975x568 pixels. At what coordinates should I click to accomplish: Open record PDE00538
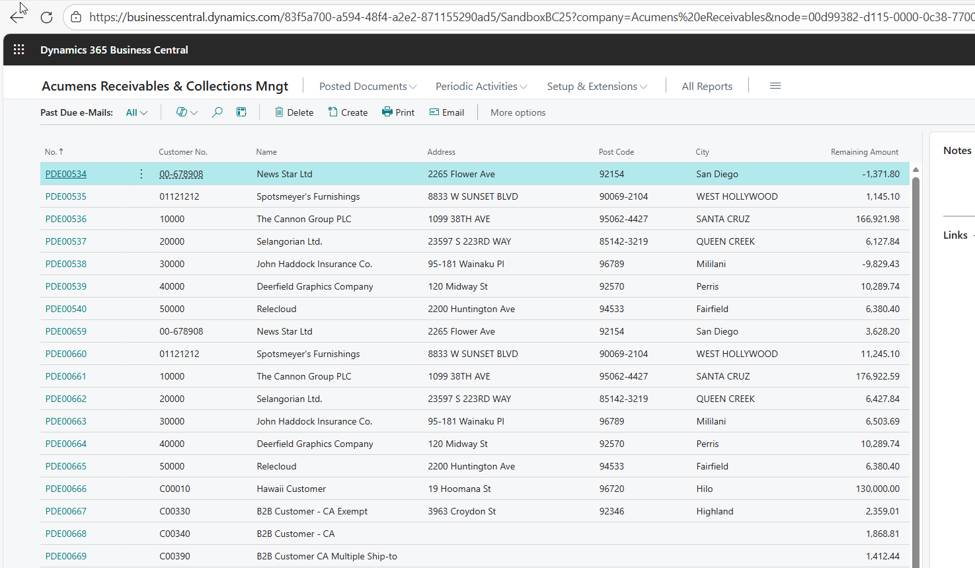(x=66, y=264)
